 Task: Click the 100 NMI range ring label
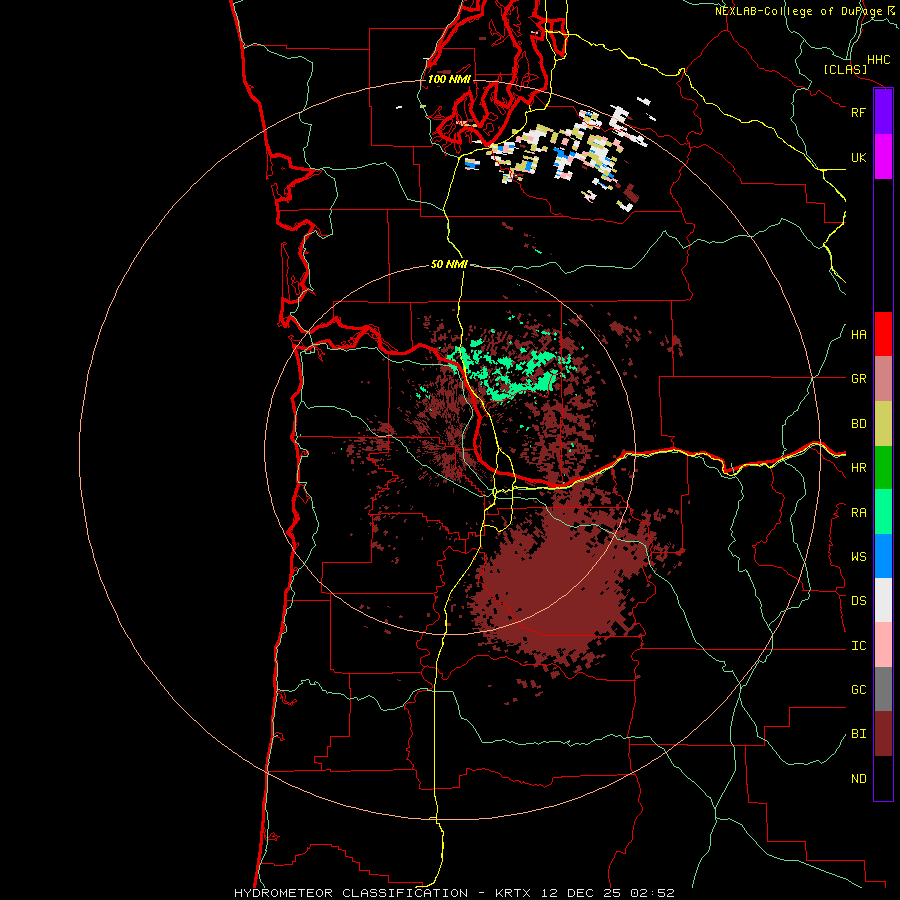tap(449, 79)
